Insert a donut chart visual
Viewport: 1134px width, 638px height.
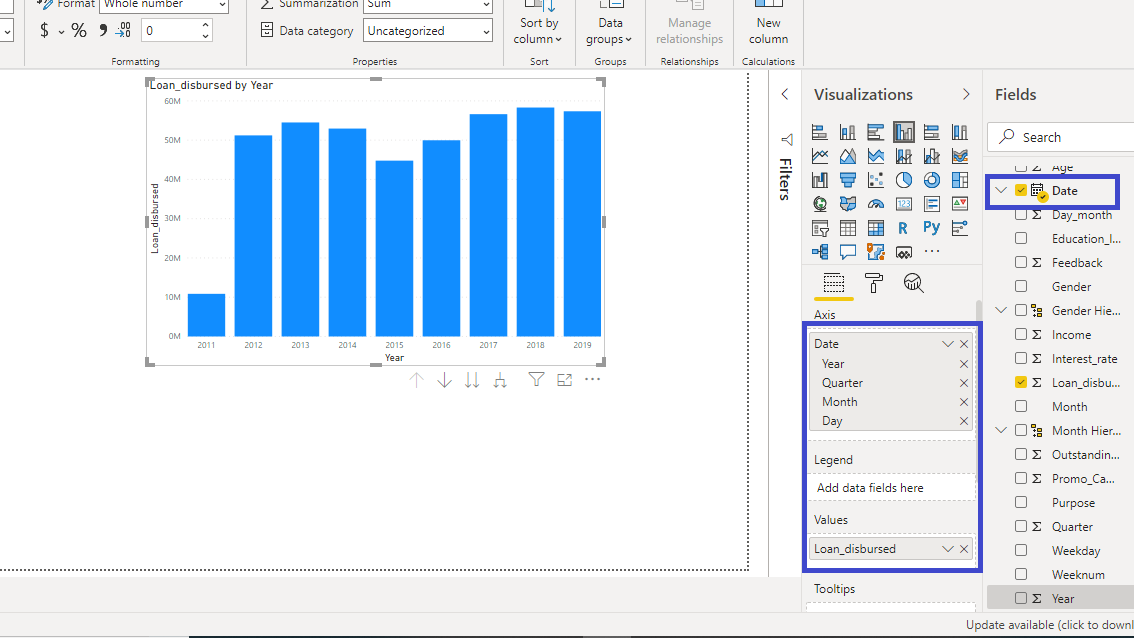coord(932,180)
